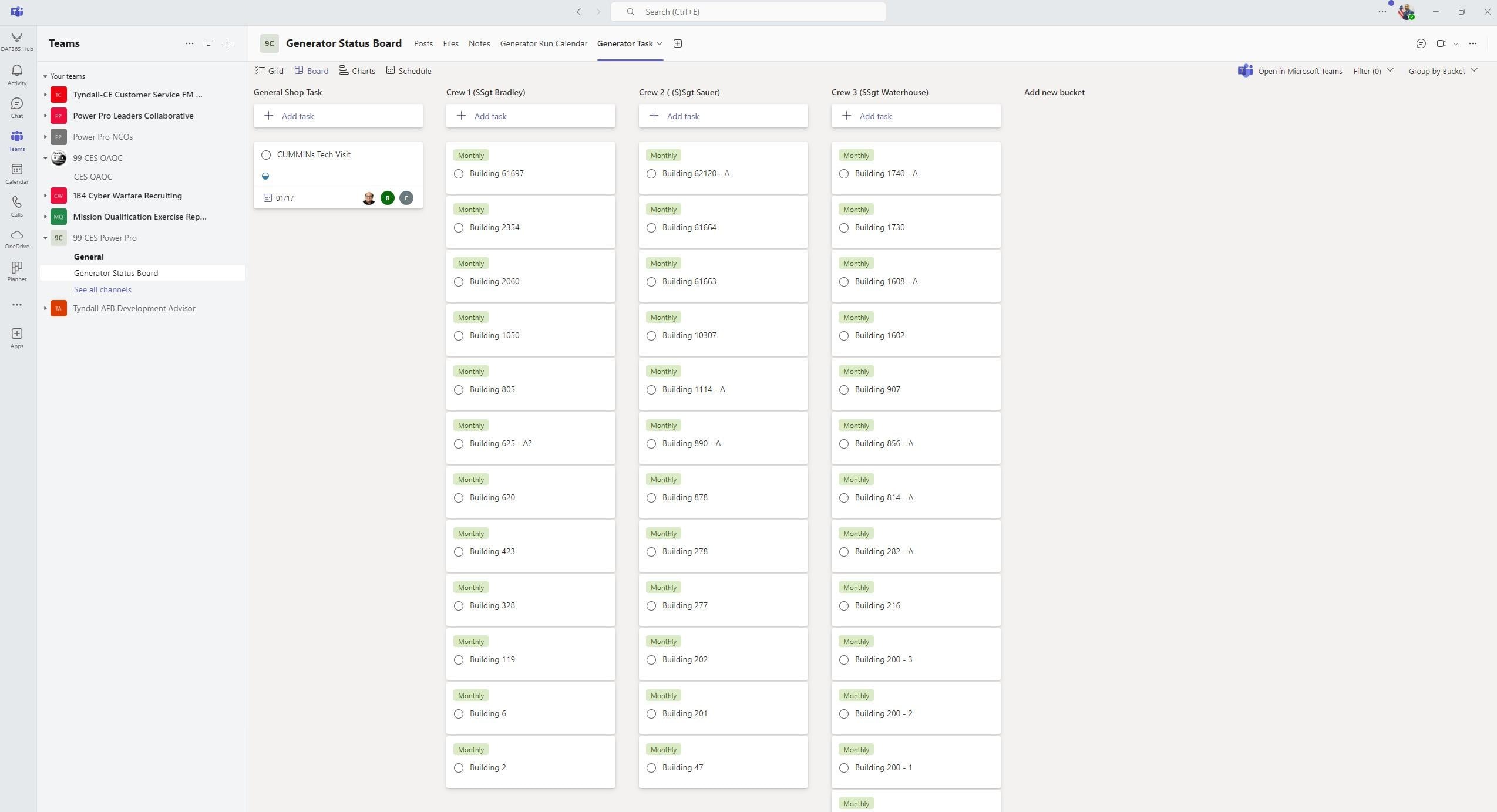Open Apps store icon
Screen dimensions: 1497x812
(17, 338)
